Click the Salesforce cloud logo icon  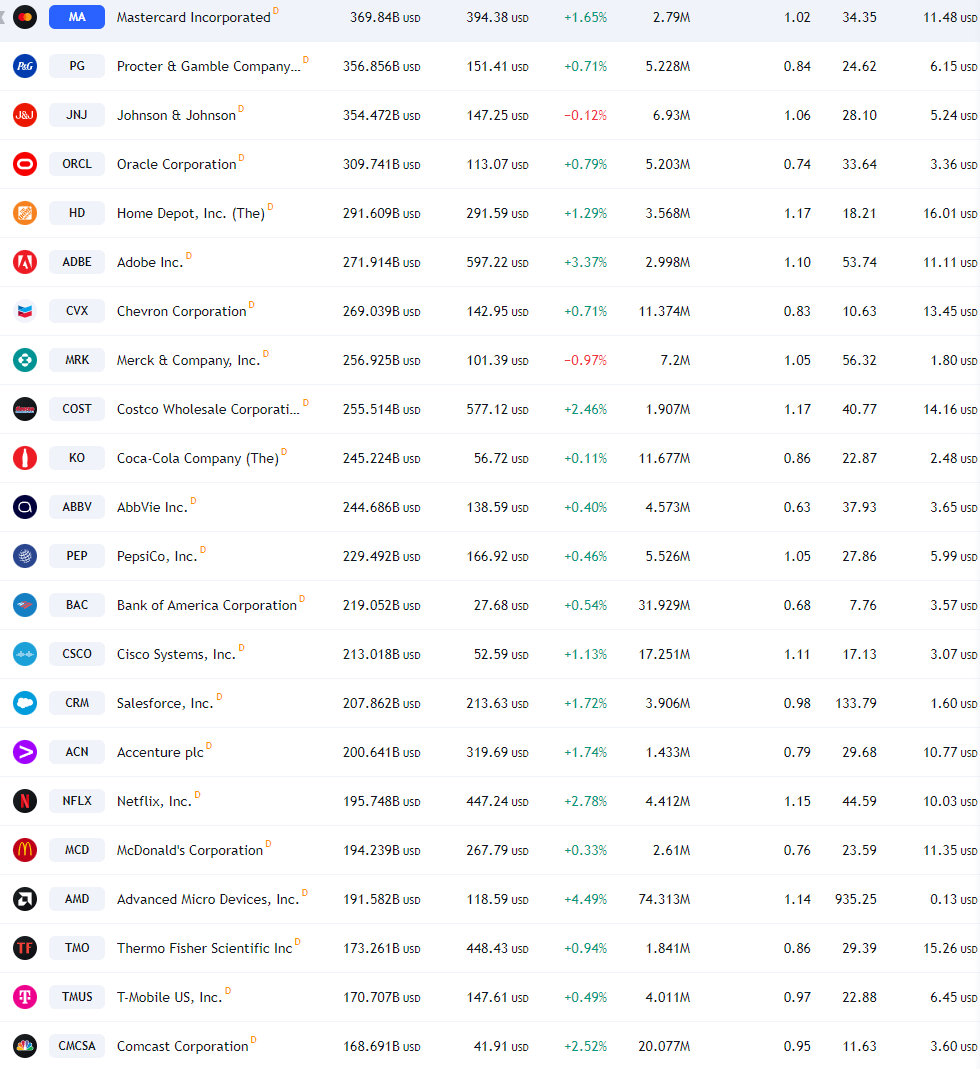25,703
